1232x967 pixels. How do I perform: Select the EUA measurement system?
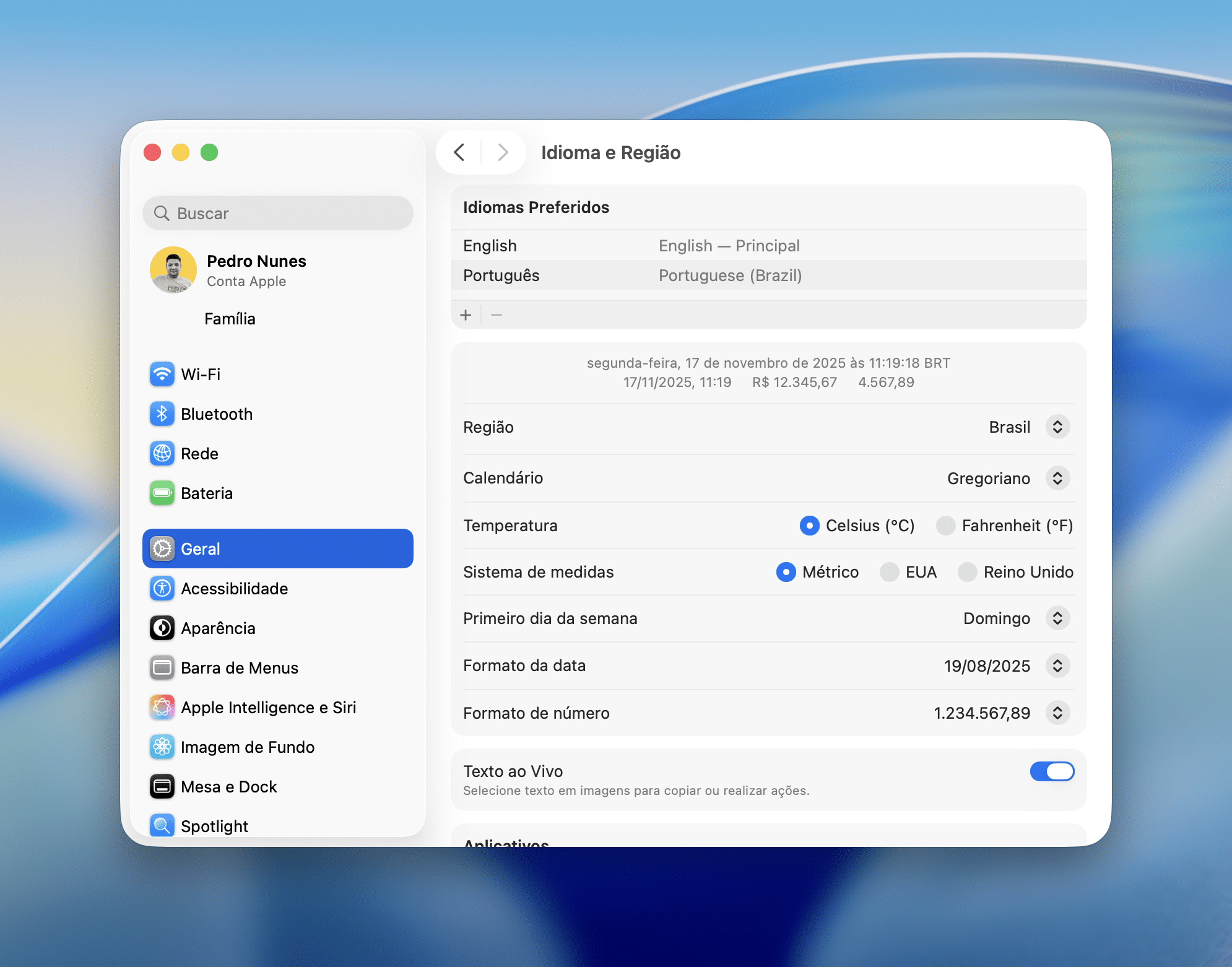(x=889, y=572)
